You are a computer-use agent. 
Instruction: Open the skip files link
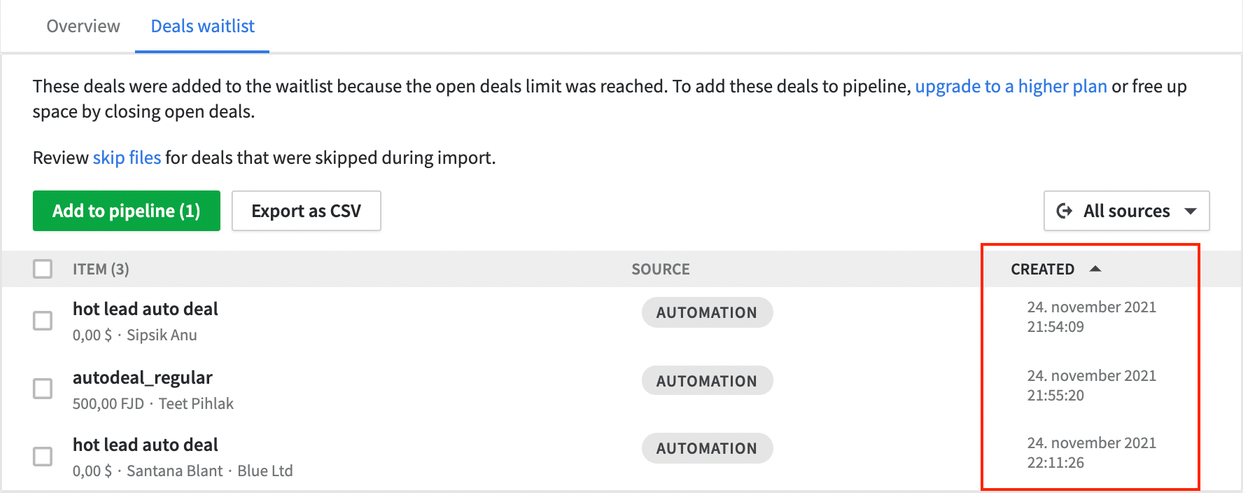tap(127, 158)
